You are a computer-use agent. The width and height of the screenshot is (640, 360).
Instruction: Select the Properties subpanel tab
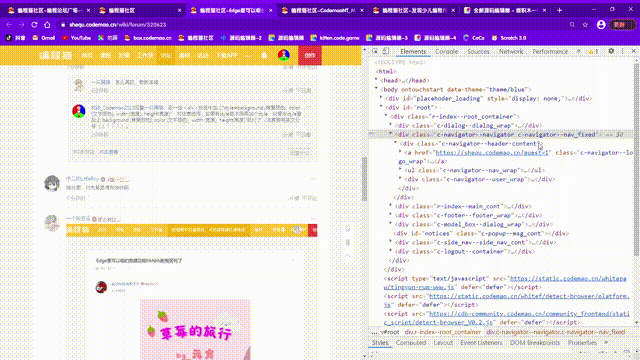(x=582, y=343)
